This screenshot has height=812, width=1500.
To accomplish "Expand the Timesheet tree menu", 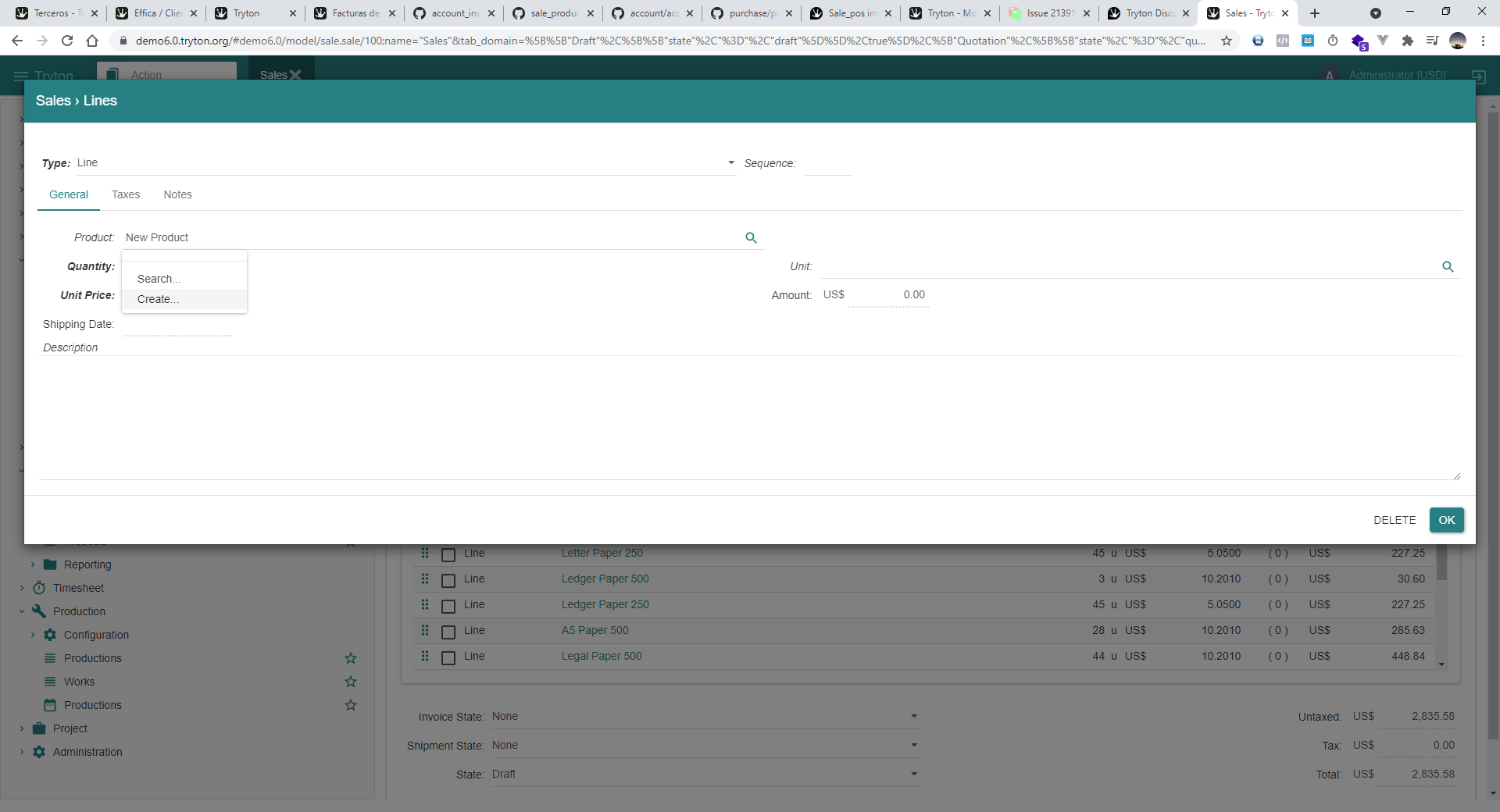I will pos(22,588).
